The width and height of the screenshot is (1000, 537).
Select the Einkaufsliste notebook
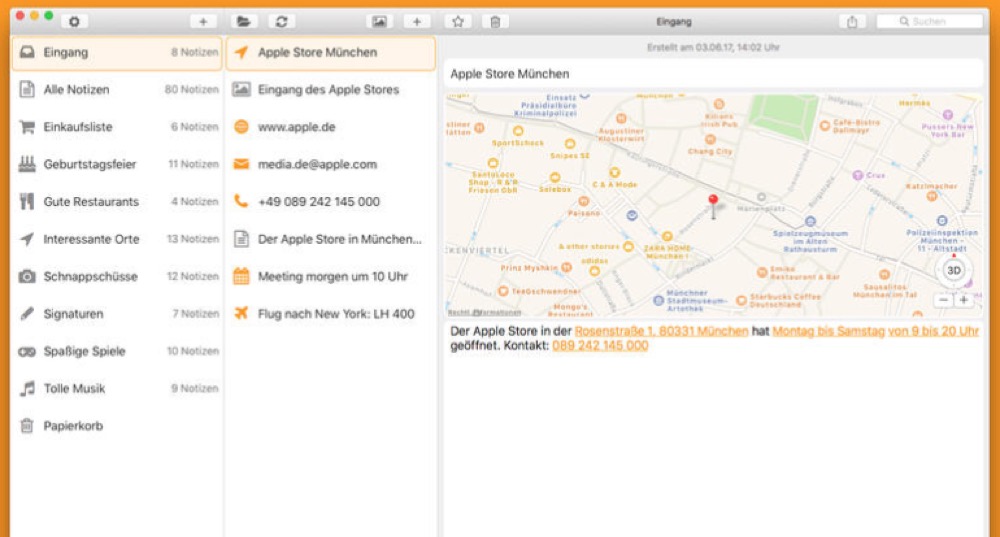click(x=77, y=127)
